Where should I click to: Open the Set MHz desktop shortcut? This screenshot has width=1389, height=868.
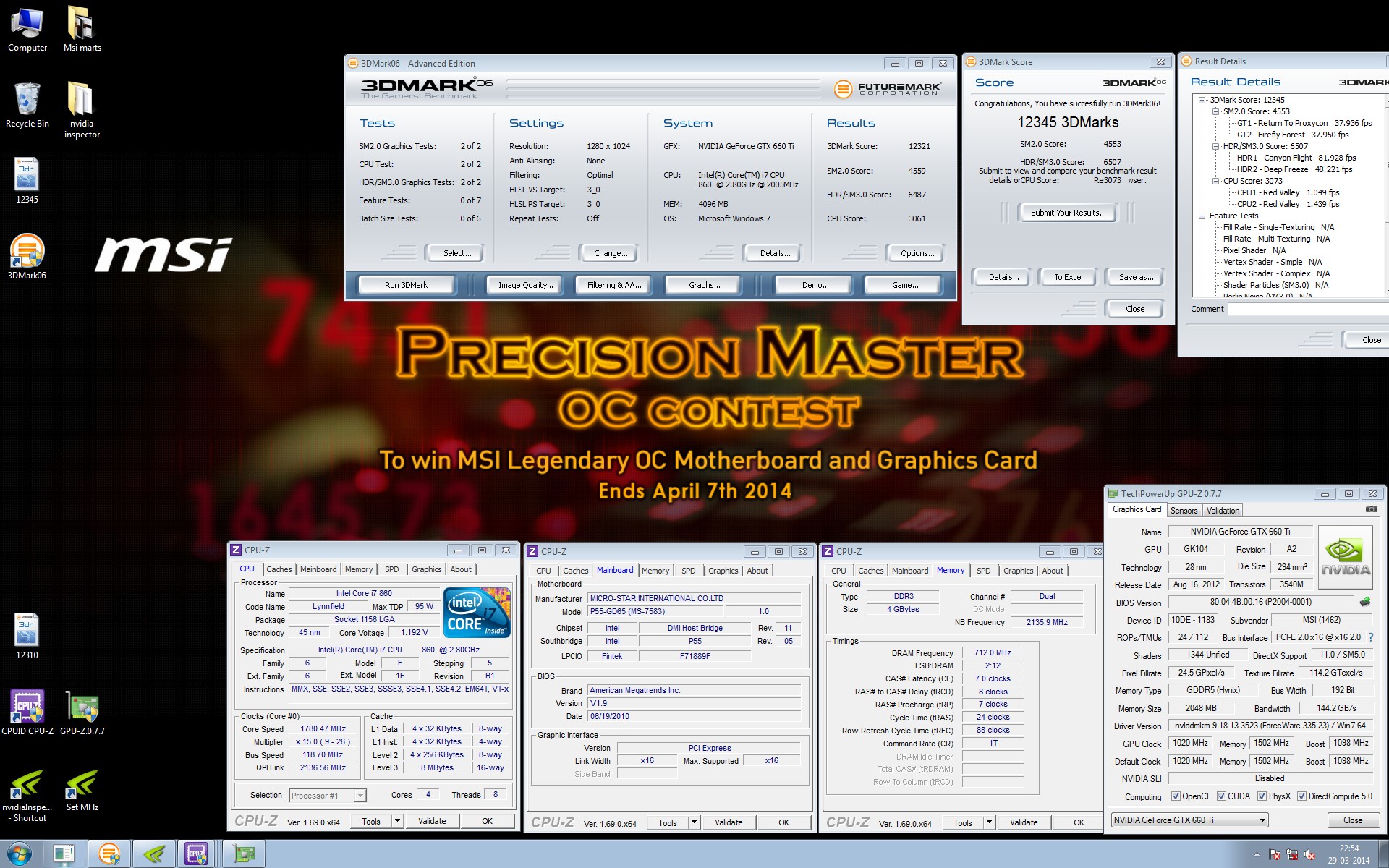coord(82,790)
